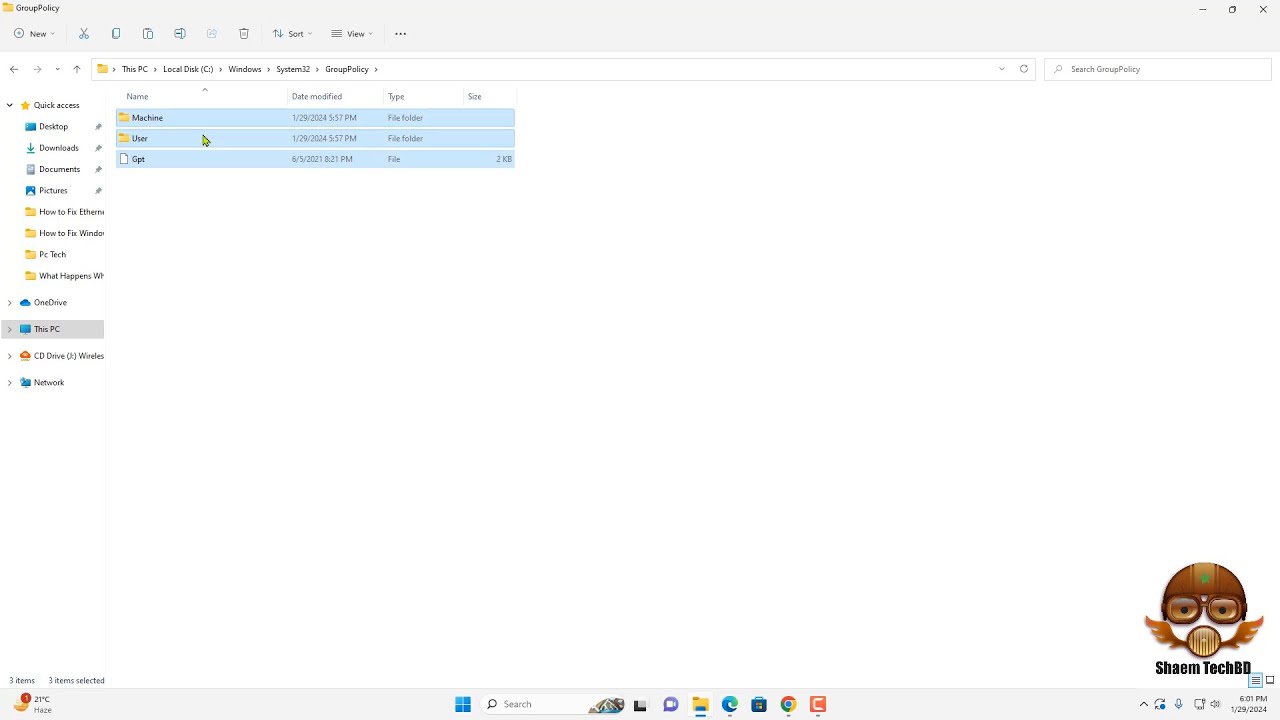This screenshot has height=720, width=1280.
Task: Click Local Disk (C:) breadcrumb
Action: (188, 69)
